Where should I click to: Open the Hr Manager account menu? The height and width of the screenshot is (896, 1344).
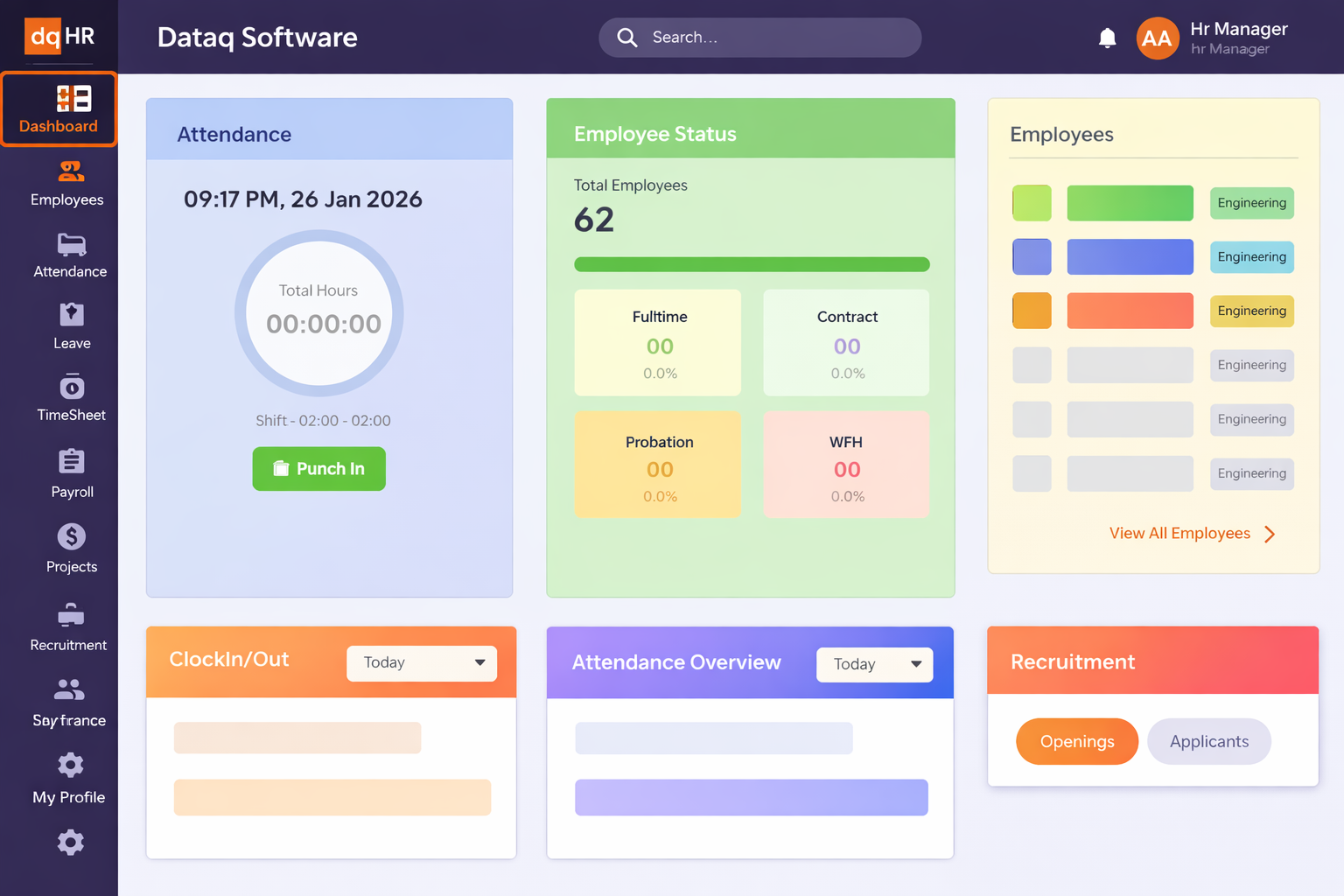click(x=1212, y=38)
